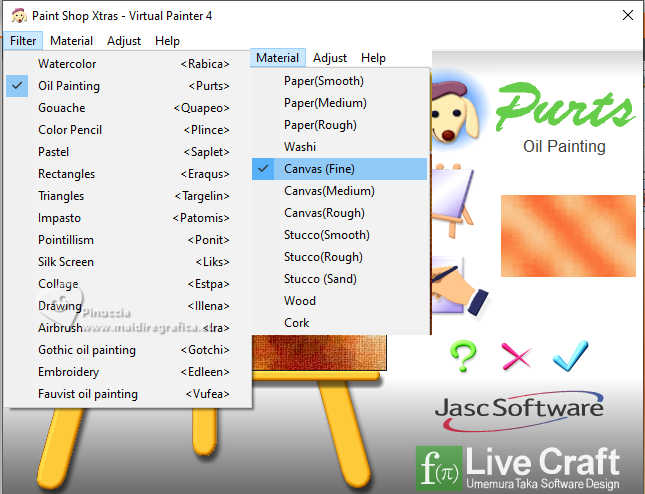Choose Paper(Smooth) material

pos(339,81)
